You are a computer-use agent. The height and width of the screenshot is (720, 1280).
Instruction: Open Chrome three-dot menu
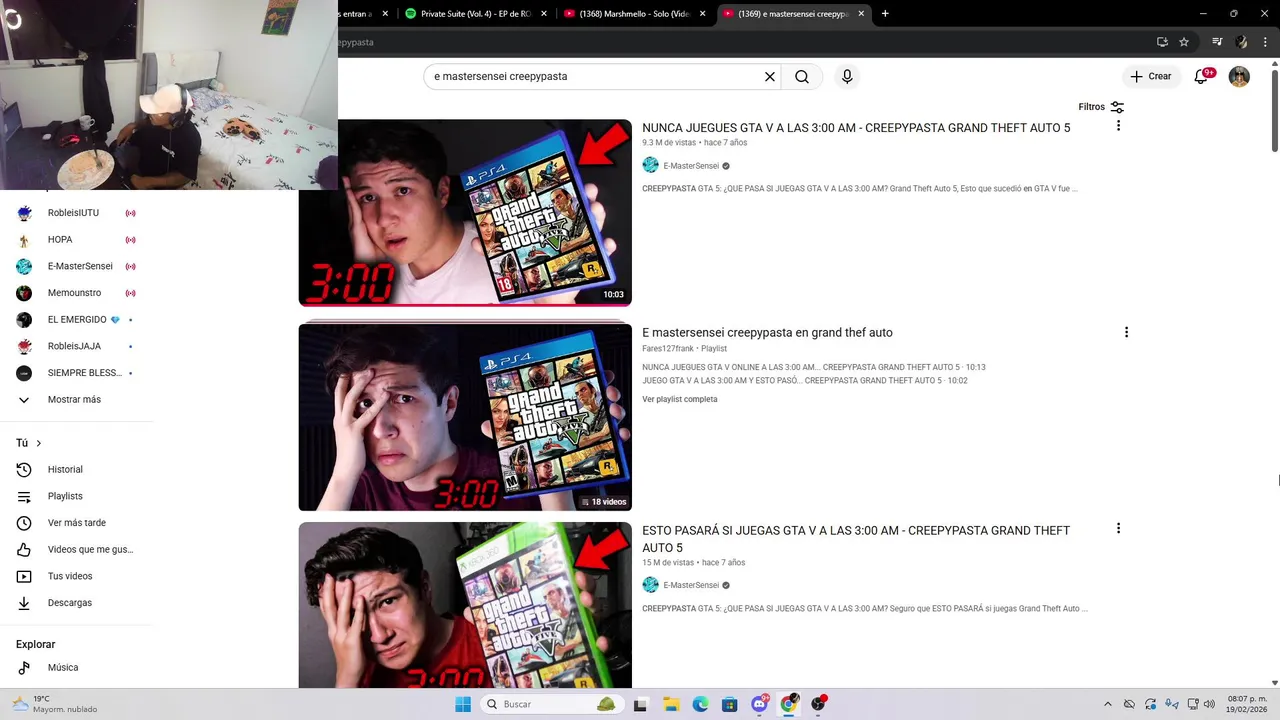[x=1265, y=42]
